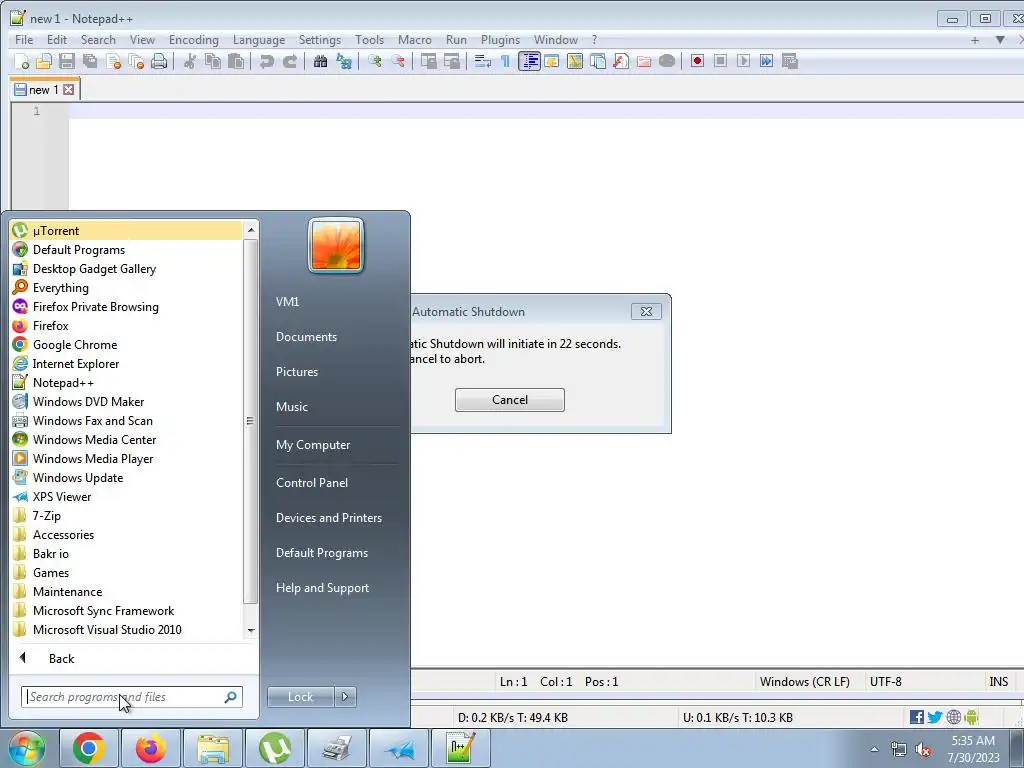
Task: Toggle Word Wrap in the toolbar
Action: point(483,61)
